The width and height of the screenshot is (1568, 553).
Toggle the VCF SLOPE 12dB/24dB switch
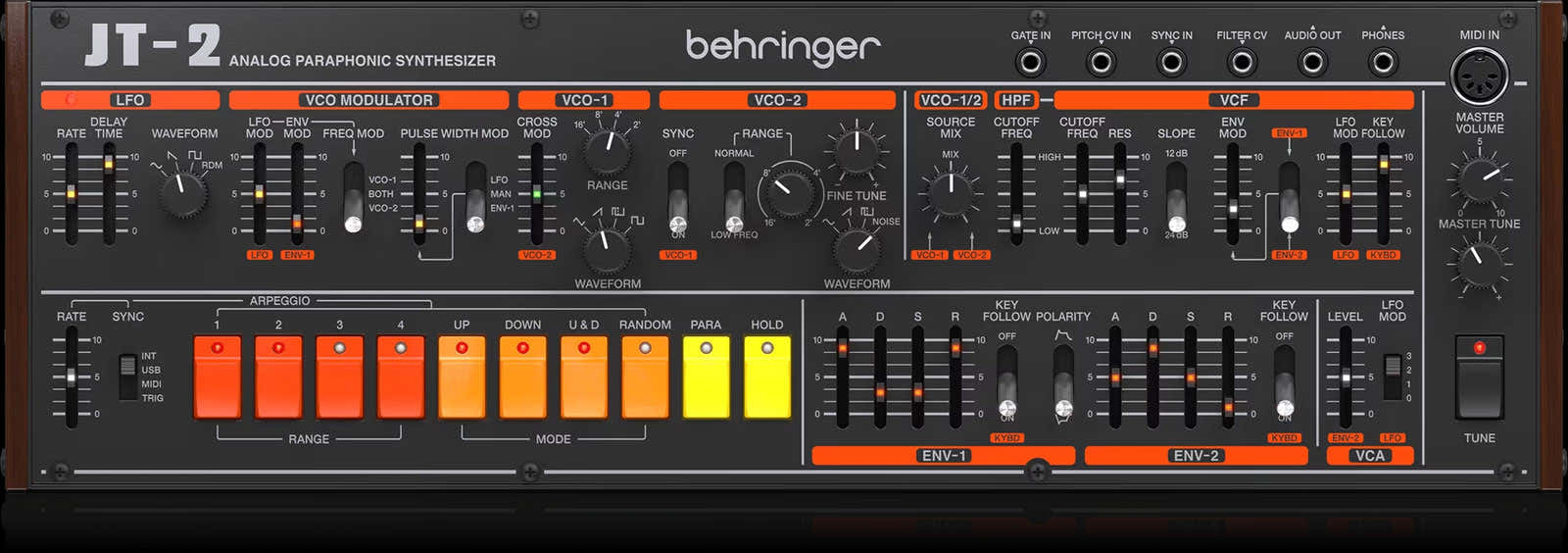click(1176, 196)
